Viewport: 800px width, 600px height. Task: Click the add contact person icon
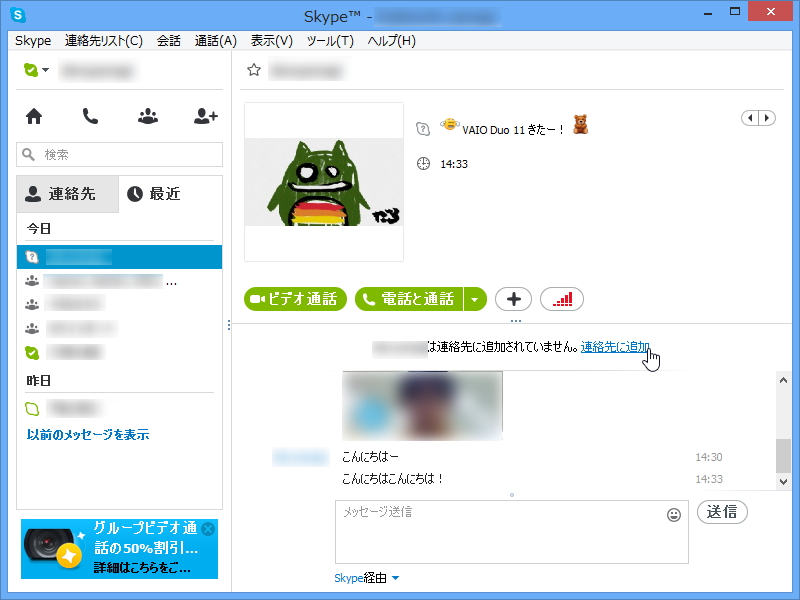204,116
